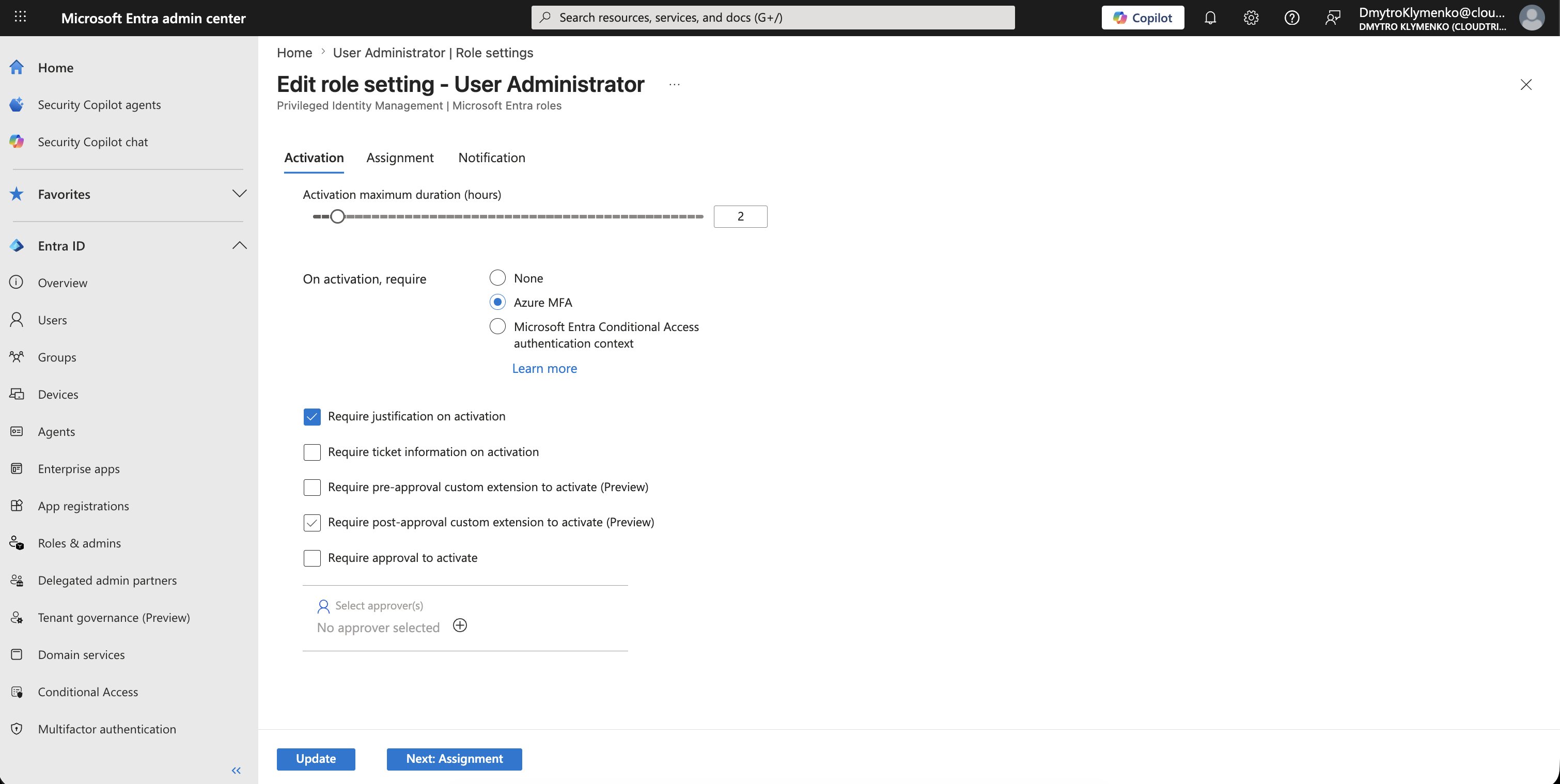Open the help question mark icon
The height and width of the screenshot is (784, 1560).
(x=1292, y=18)
